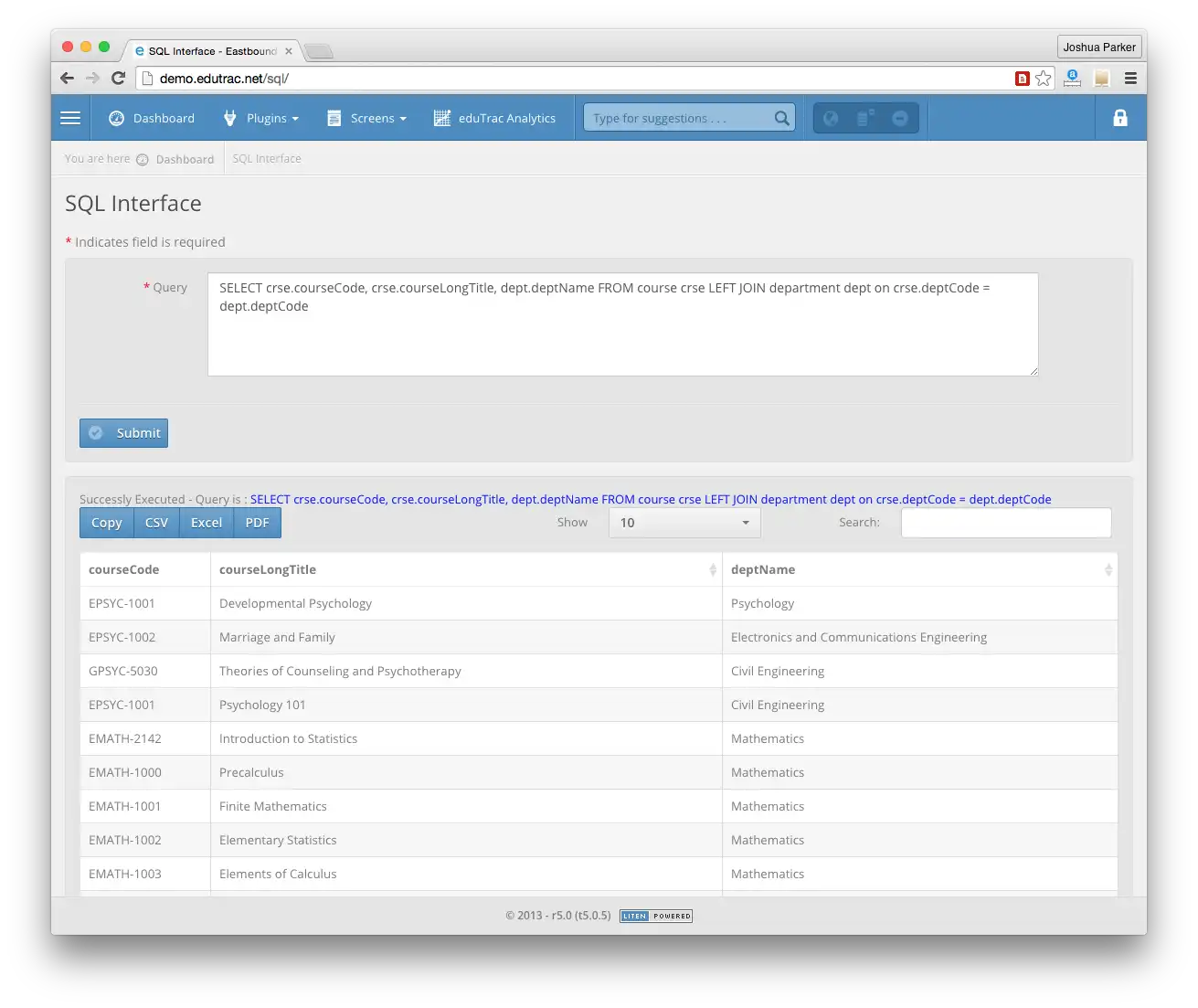The image size is (1198, 1008).
Task: Select the clipboard notification icon
Action: [x=863, y=117]
